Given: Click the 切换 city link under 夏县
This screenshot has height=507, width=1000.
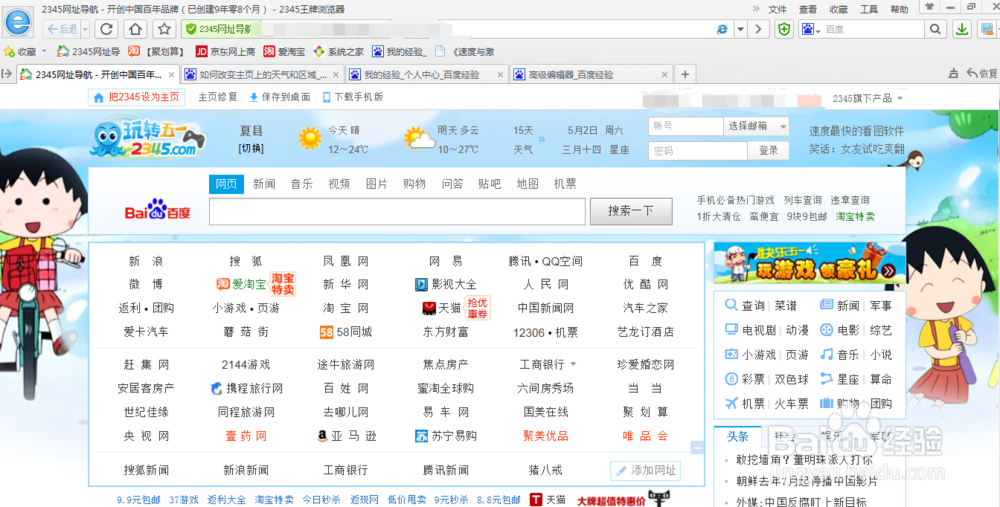Looking at the screenshot, I should [251, 149].
